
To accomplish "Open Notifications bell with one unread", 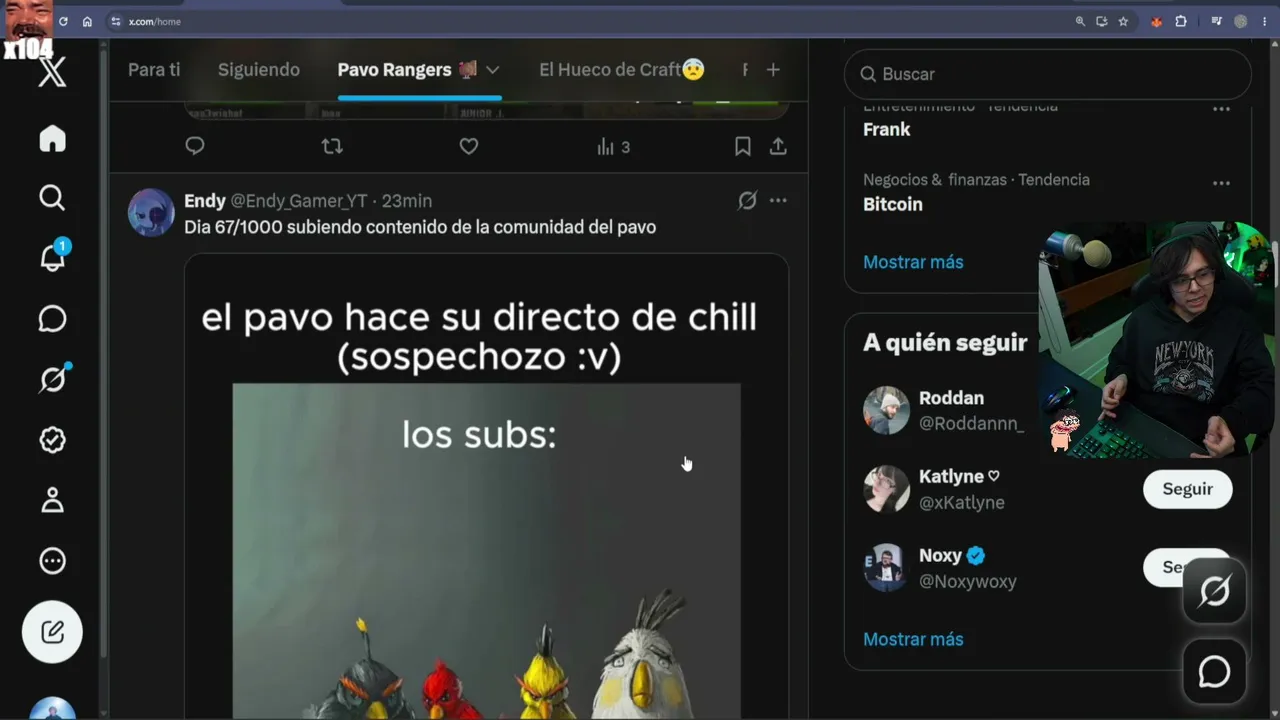I will pos(53,257).
